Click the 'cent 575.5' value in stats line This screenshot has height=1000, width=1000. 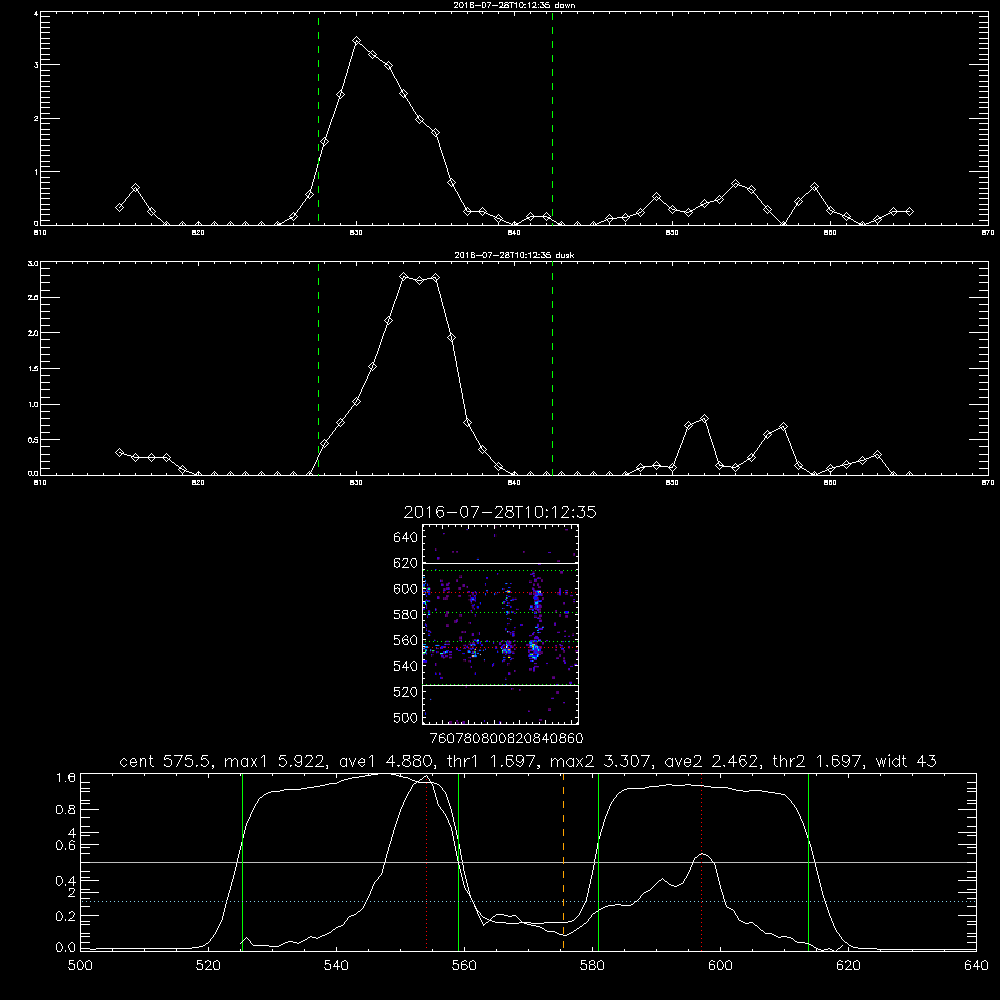click(x=166, y=761)
